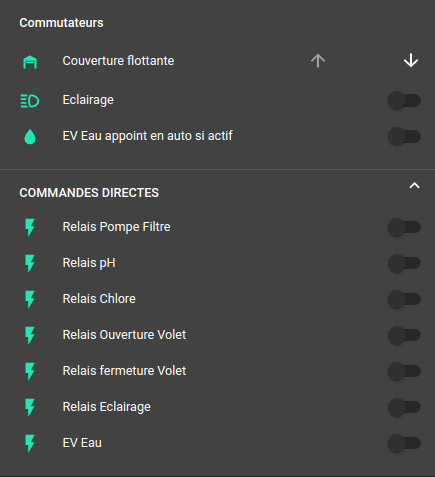Raise the Couverture flottante with up arrow

[x=318, y=61]
